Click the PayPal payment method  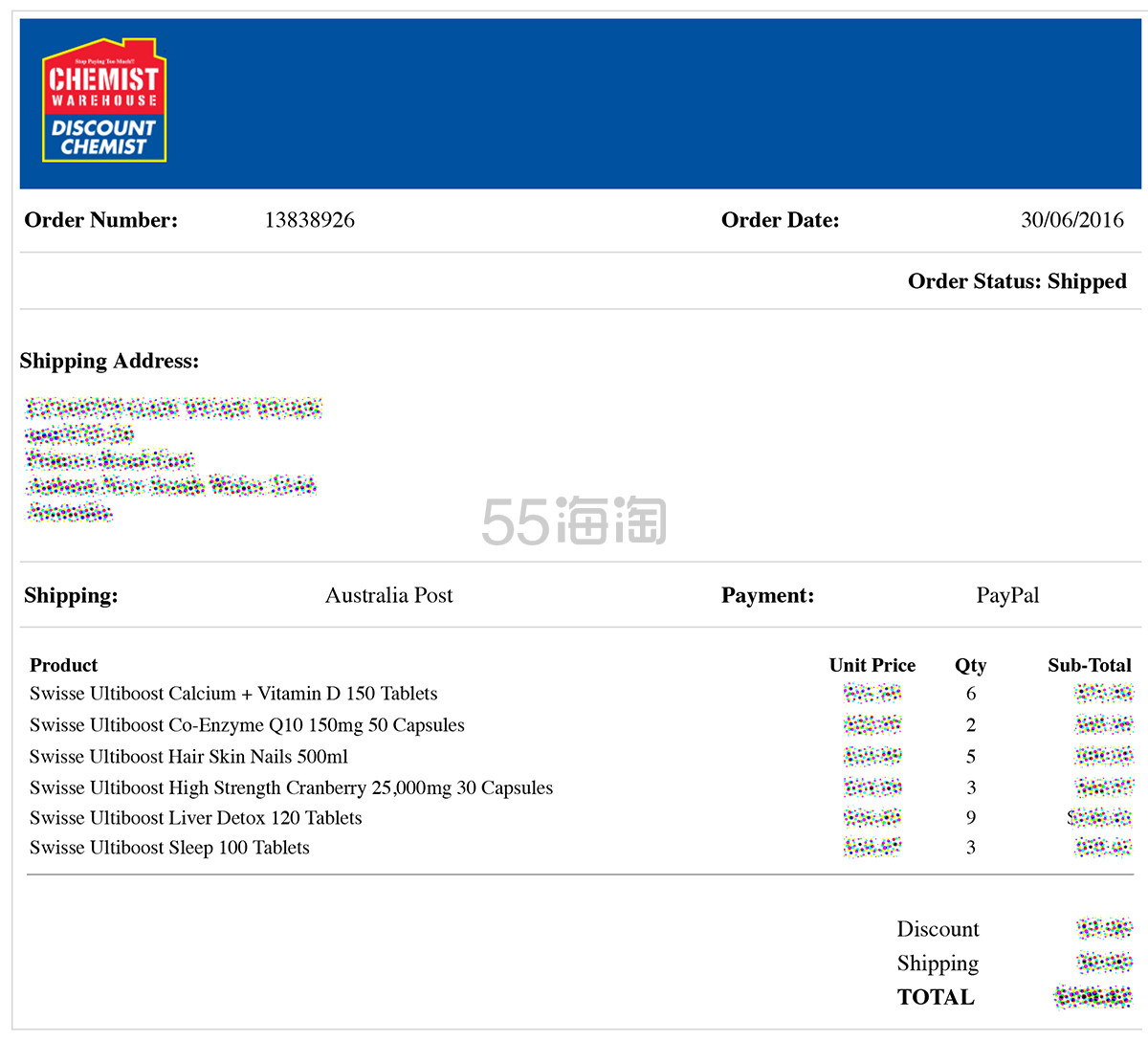(x=1006, y=595)
